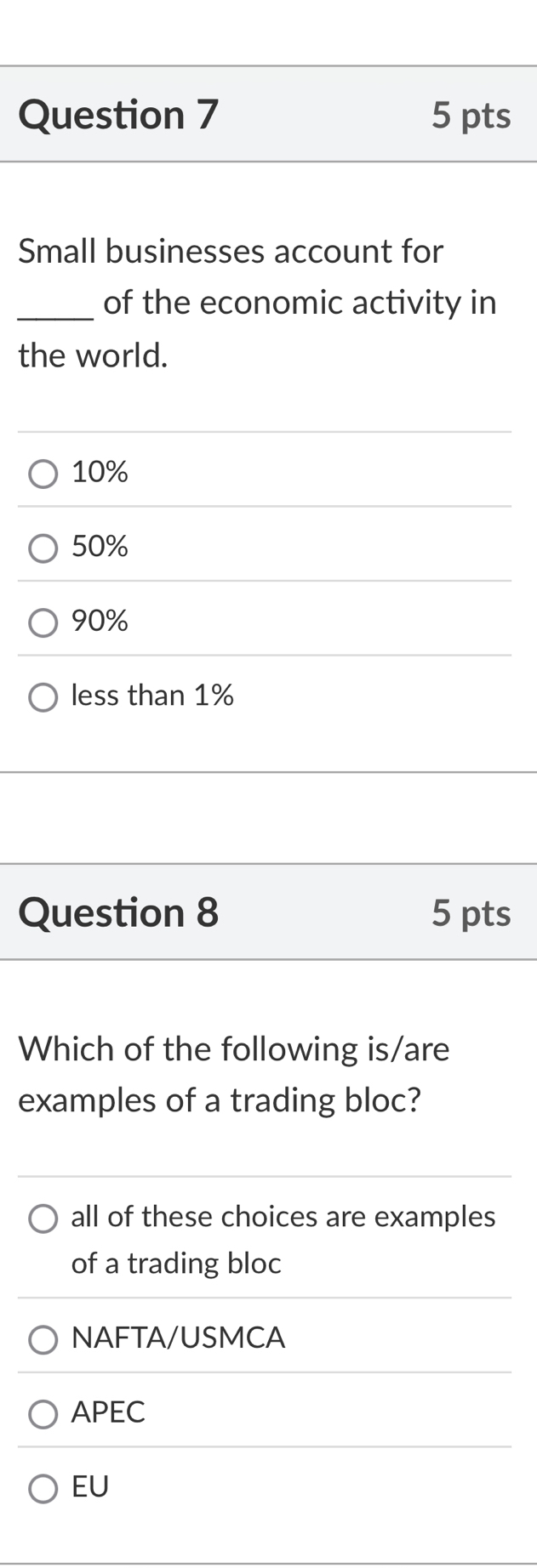
Task: Click the "APEC" answer label text
Action: pyautogui.click(x=108, y=1412)
